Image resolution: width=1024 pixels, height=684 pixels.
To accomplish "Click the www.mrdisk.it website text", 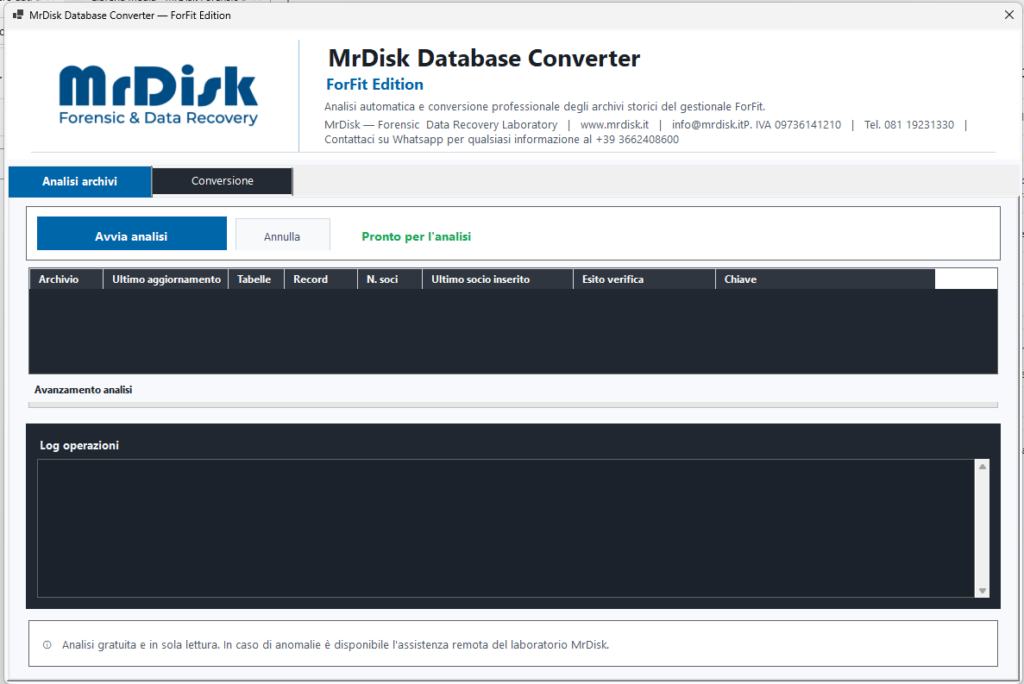I will tap(615, 124).
